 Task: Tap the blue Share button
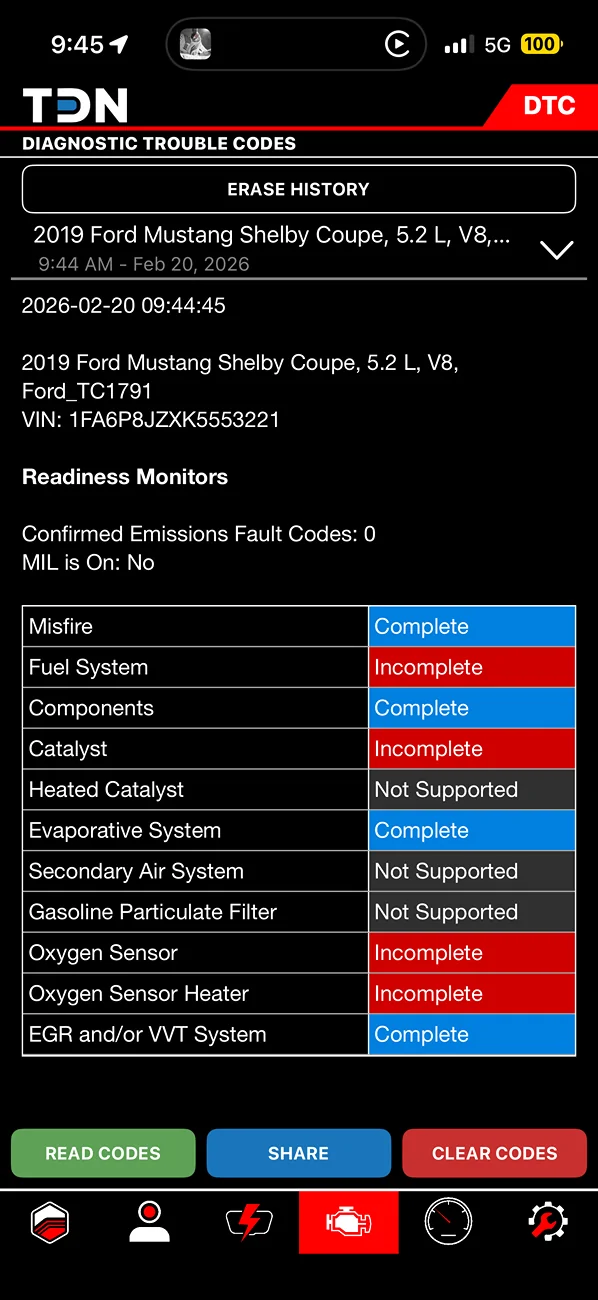click(x=298, y=1153)
